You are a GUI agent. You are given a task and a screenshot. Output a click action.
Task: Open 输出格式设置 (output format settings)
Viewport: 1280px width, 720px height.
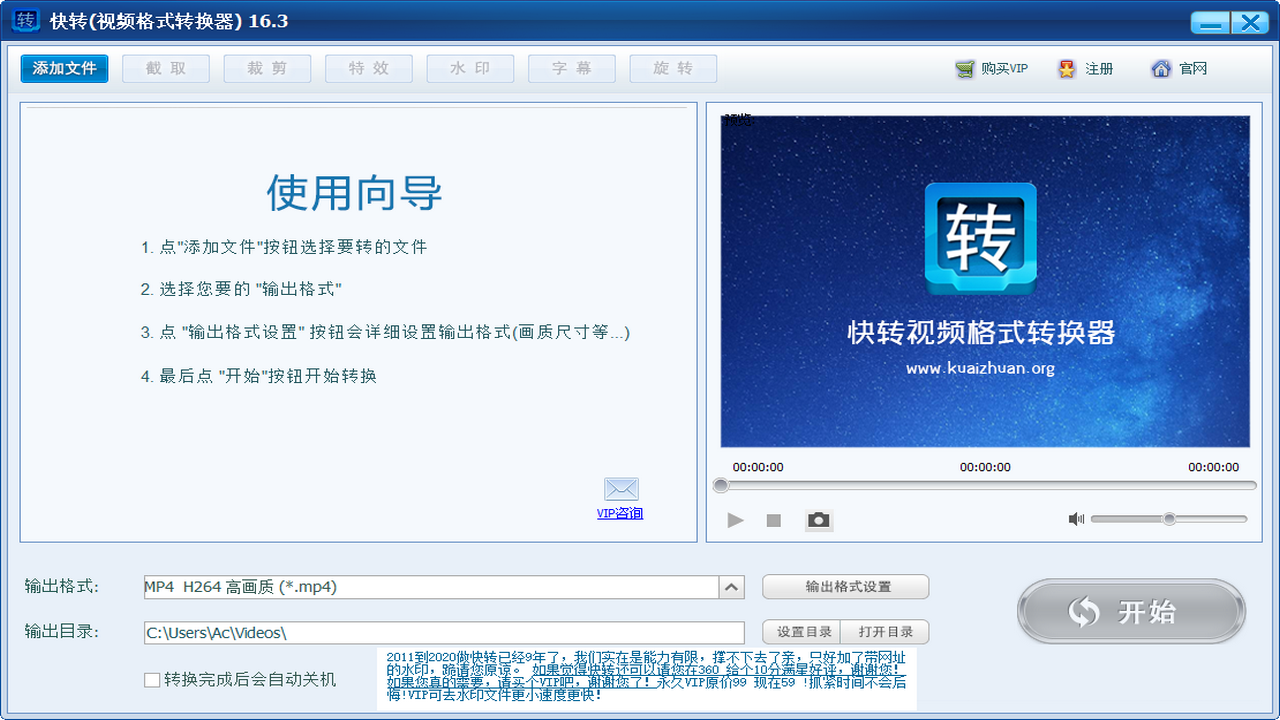845,587
